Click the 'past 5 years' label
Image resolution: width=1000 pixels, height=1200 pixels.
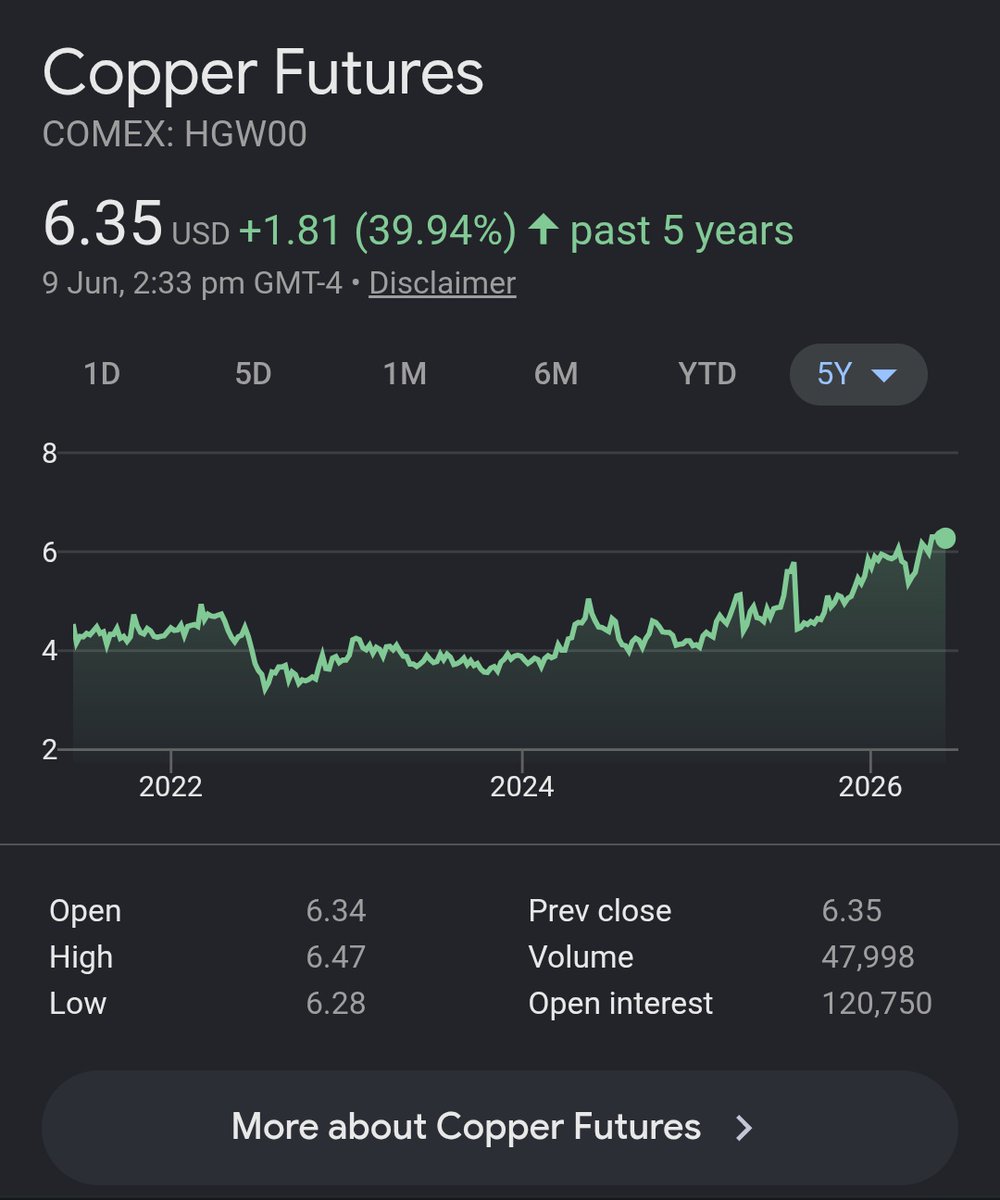tap(682, 231)
